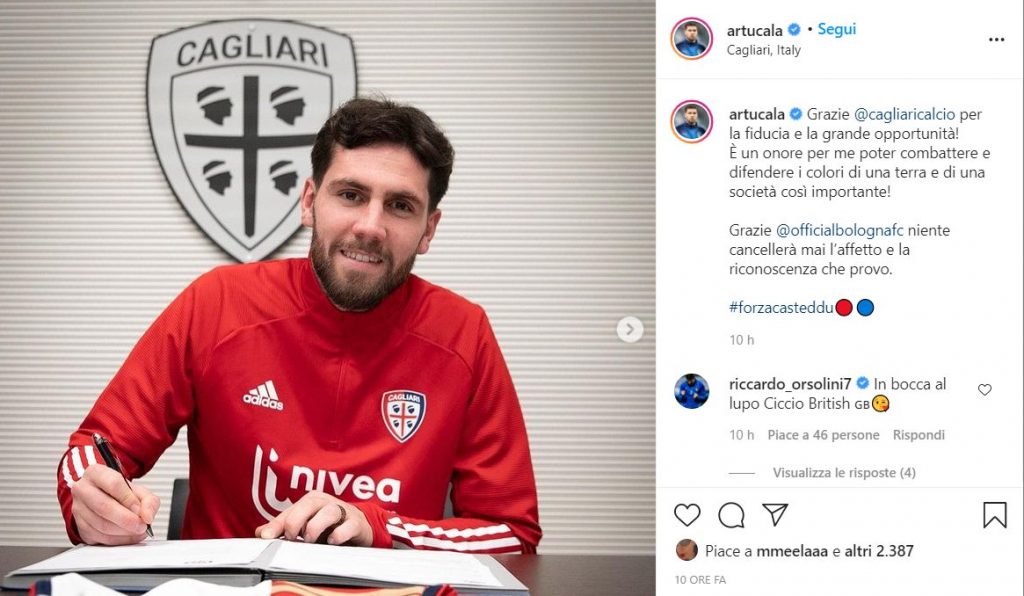Screen dimensions: 1024x596
Task: Follow artucala using the Segui link
Action: 837,29
